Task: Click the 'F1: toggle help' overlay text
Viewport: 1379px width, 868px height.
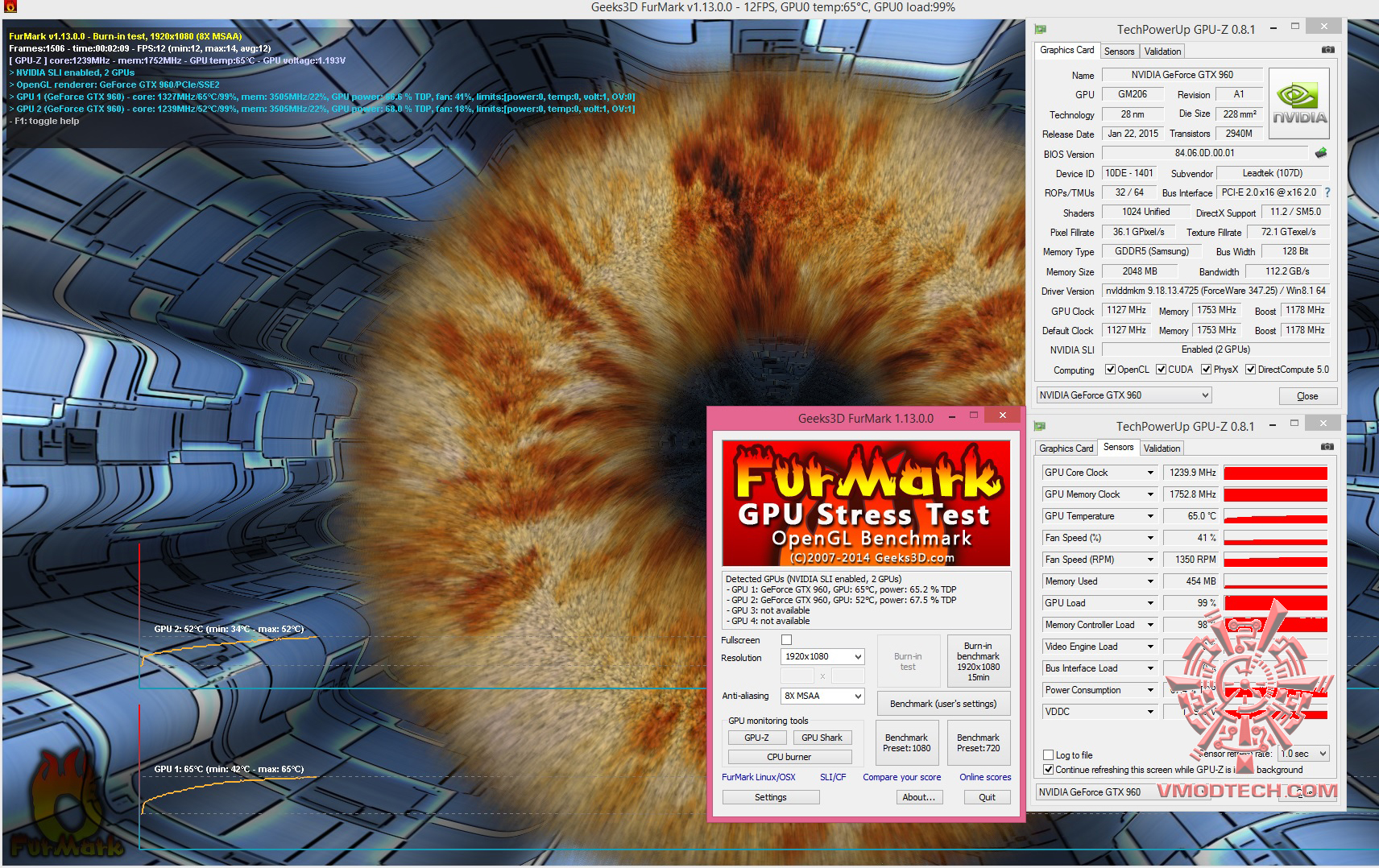Action: pos(47,121)
